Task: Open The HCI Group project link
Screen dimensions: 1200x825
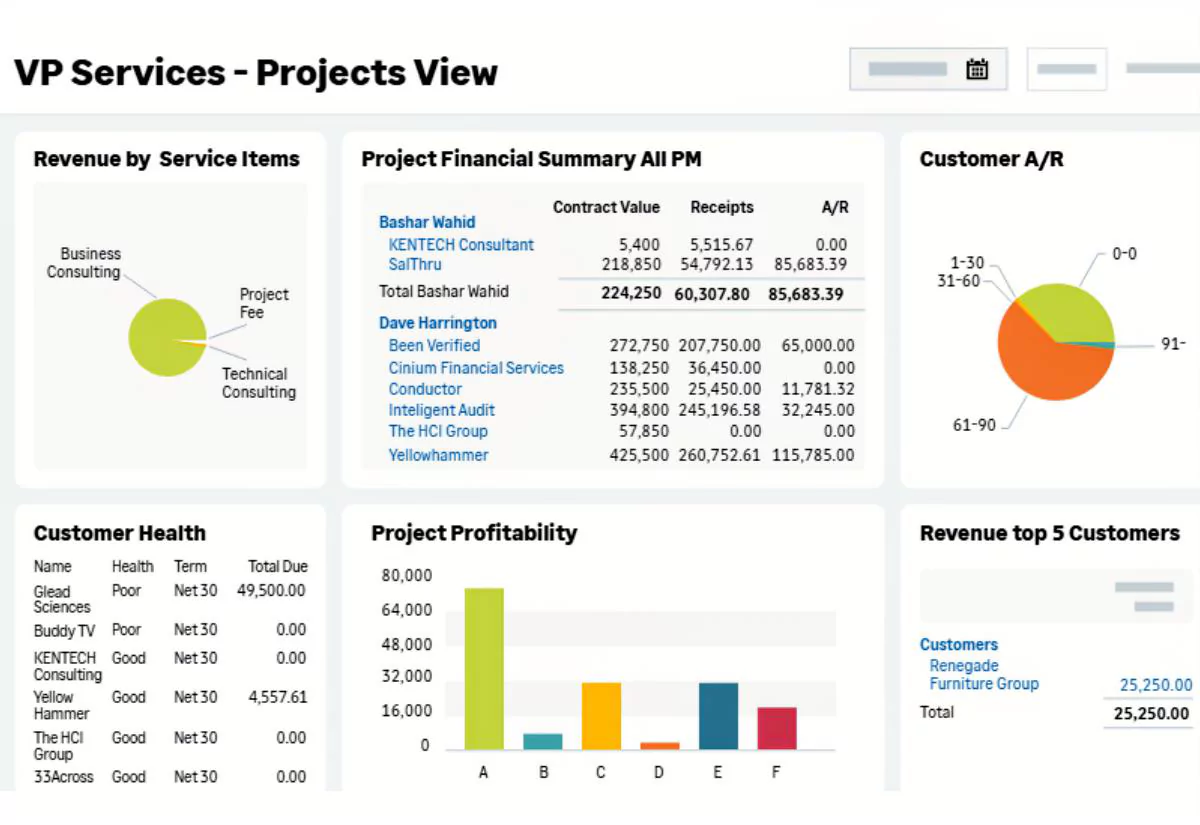Action: point(438,431)
